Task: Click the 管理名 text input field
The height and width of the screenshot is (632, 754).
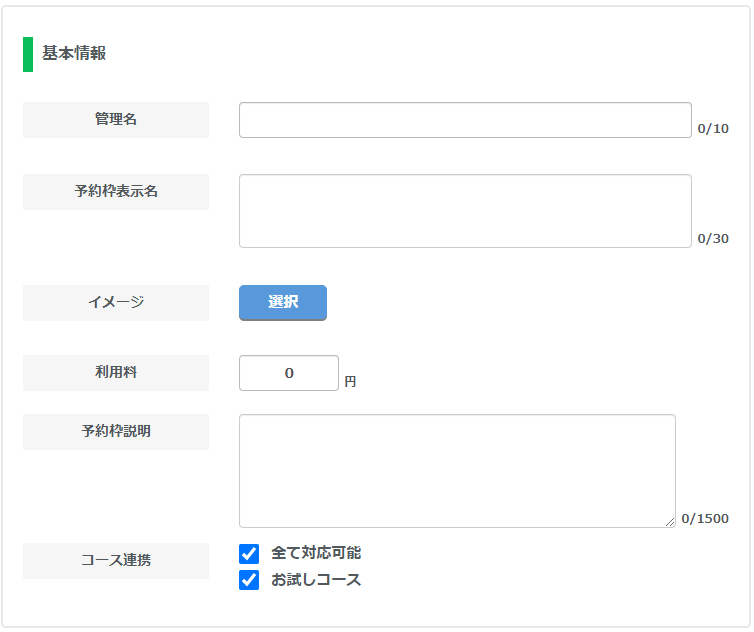Action: tap(465, 120)
